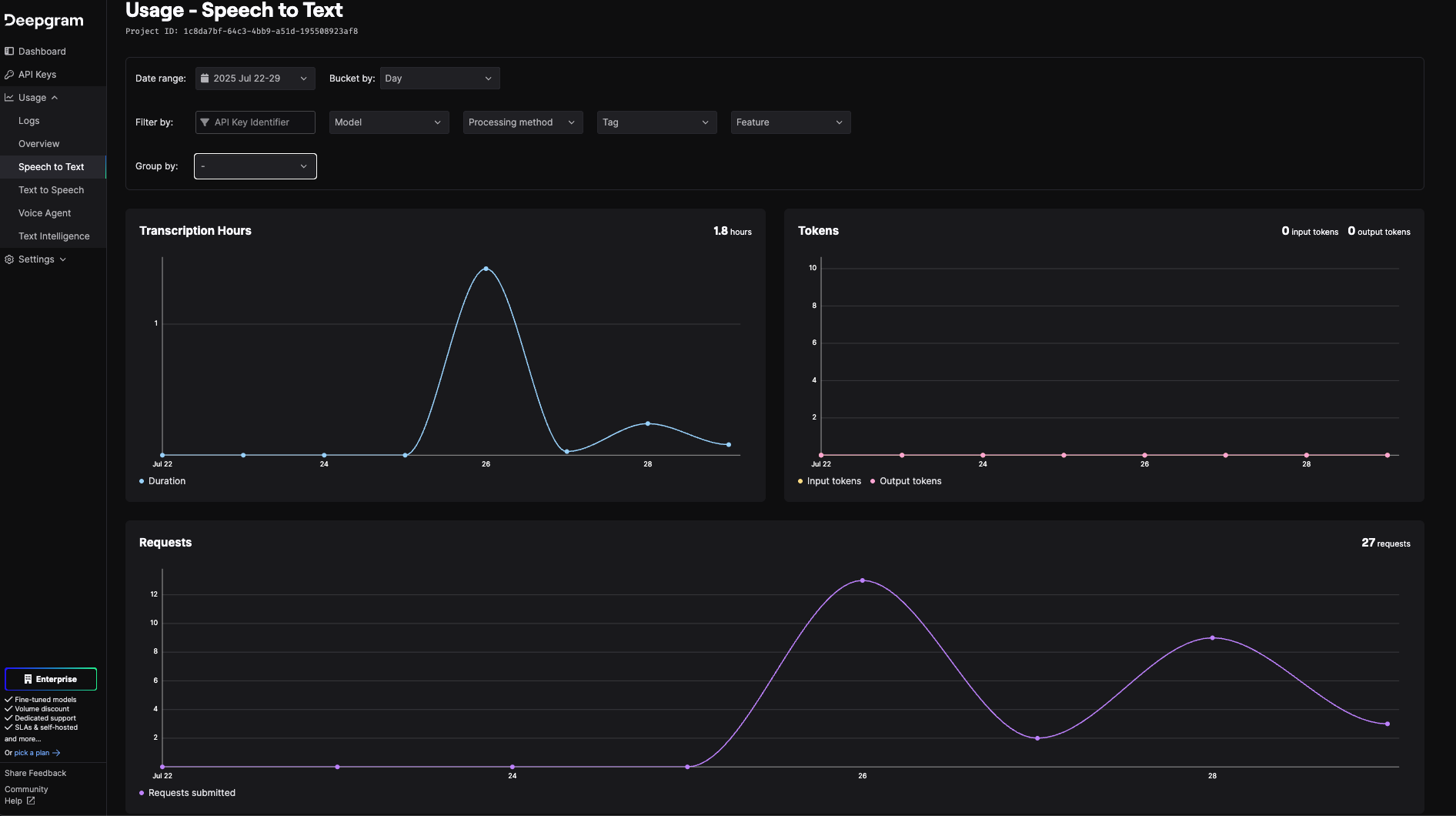Click the Project ID text
This screenshot has width=1456, height=816.
(242, 32)
